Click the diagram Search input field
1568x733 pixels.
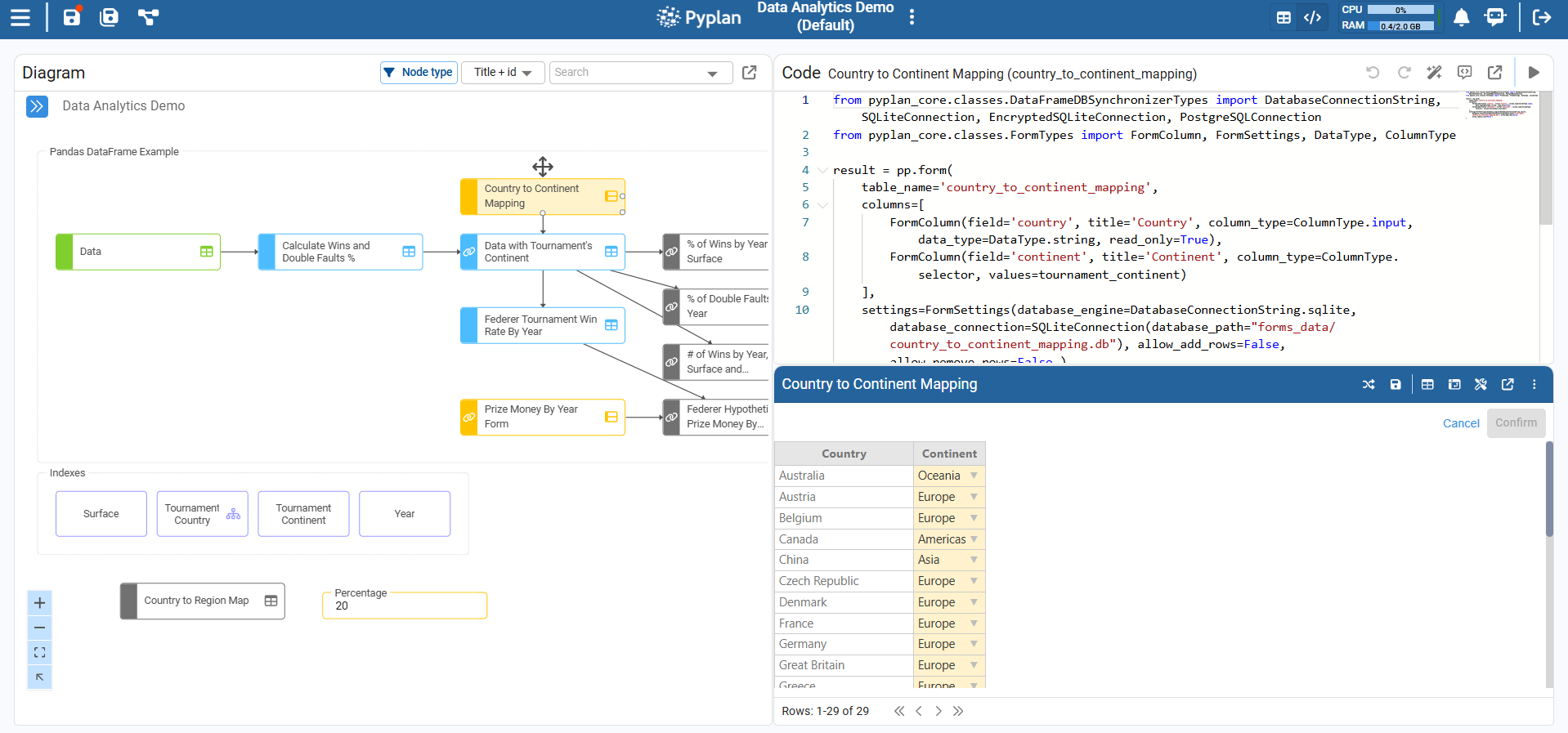click(628, 73)
